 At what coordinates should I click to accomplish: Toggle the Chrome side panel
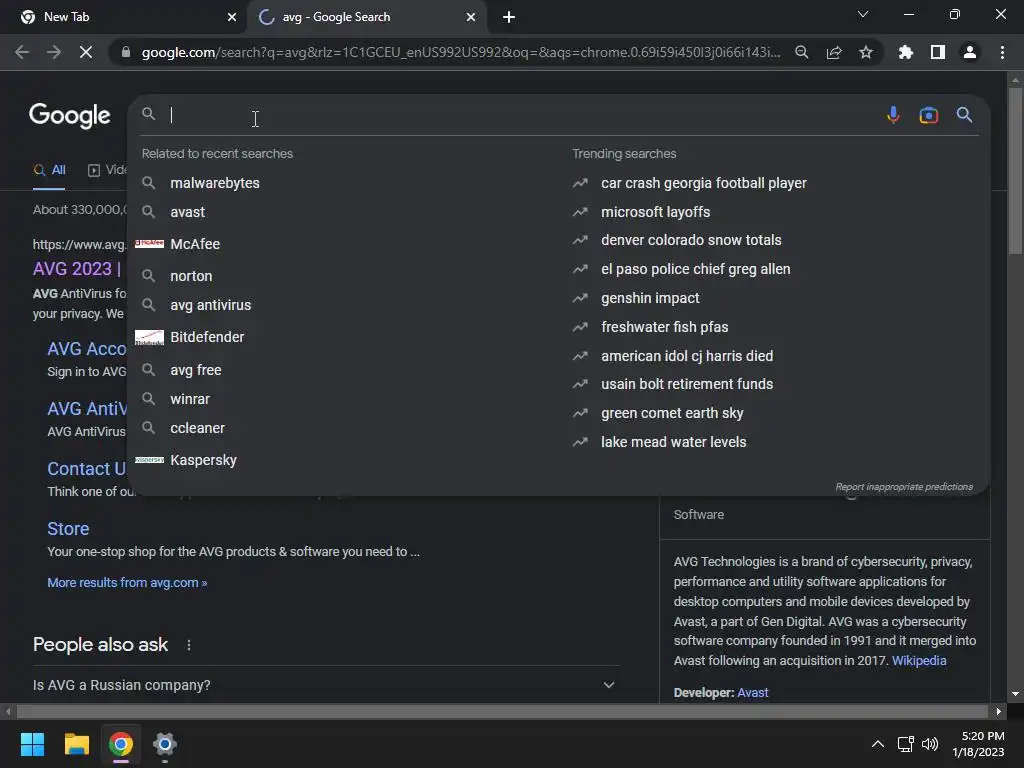click(x=937, y=52)
